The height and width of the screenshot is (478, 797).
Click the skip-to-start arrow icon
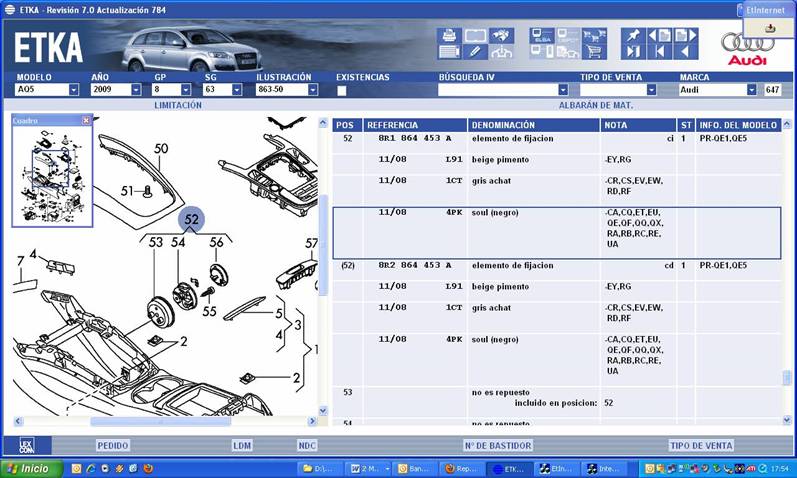pyautogui.click(x=659, y=51)
